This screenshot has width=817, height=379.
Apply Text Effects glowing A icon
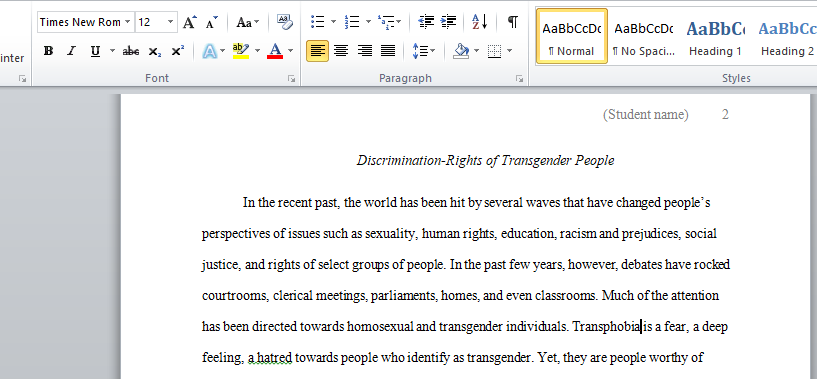[209, 51]
